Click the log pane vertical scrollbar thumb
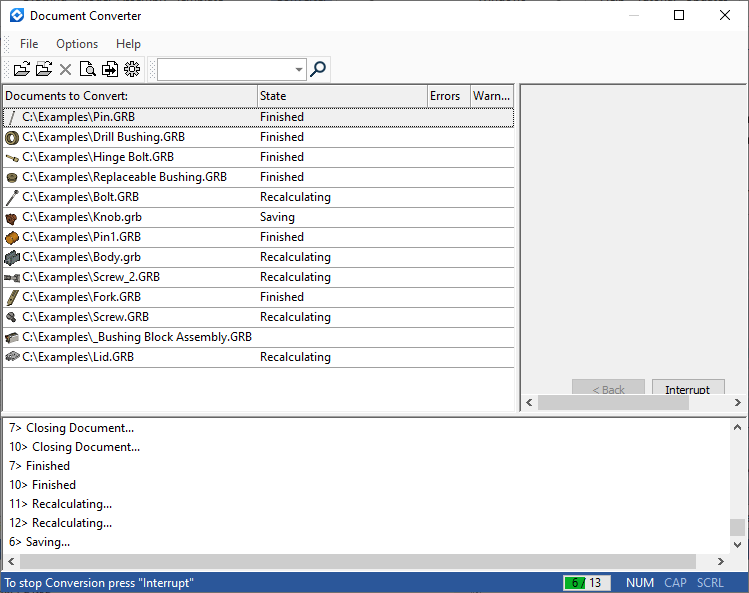Viewport: 749px width, 593px height. [738, 528]
